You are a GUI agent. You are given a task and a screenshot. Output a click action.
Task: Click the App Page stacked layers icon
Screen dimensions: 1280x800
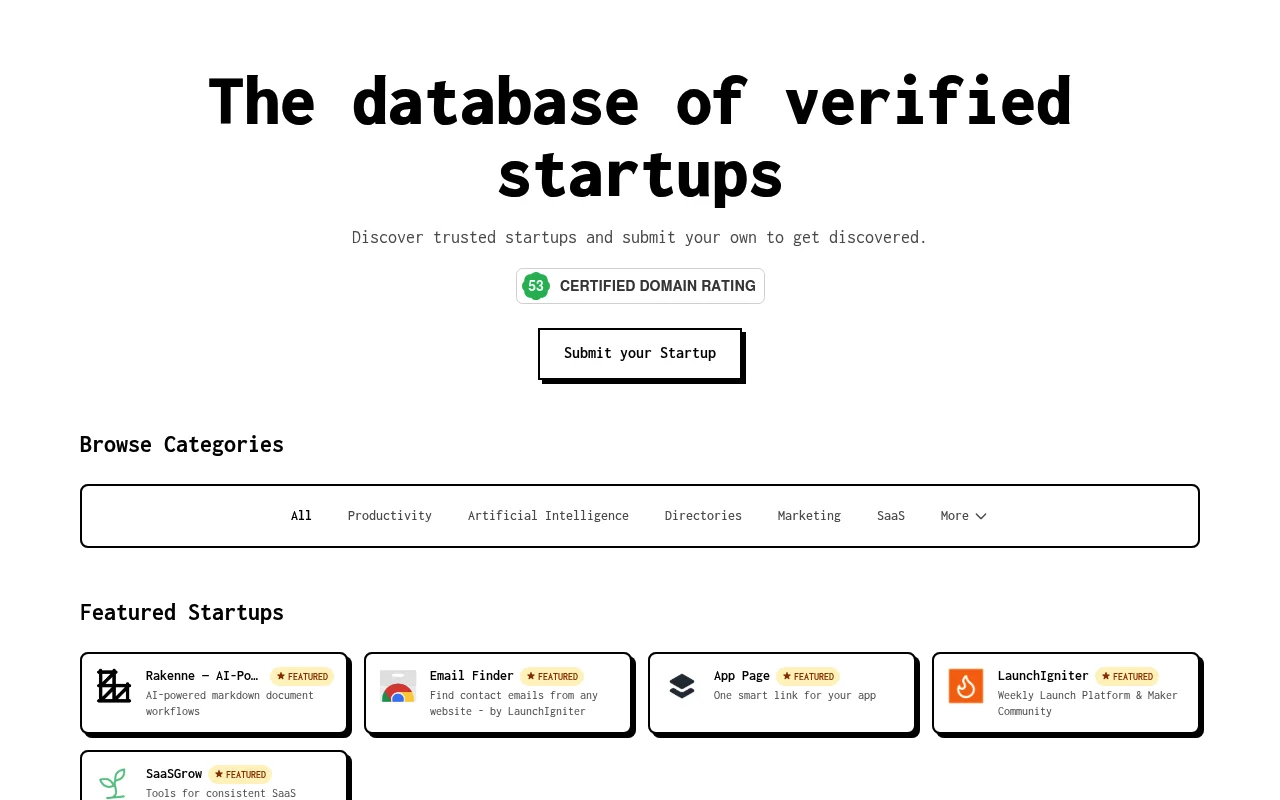coord(681,686)
